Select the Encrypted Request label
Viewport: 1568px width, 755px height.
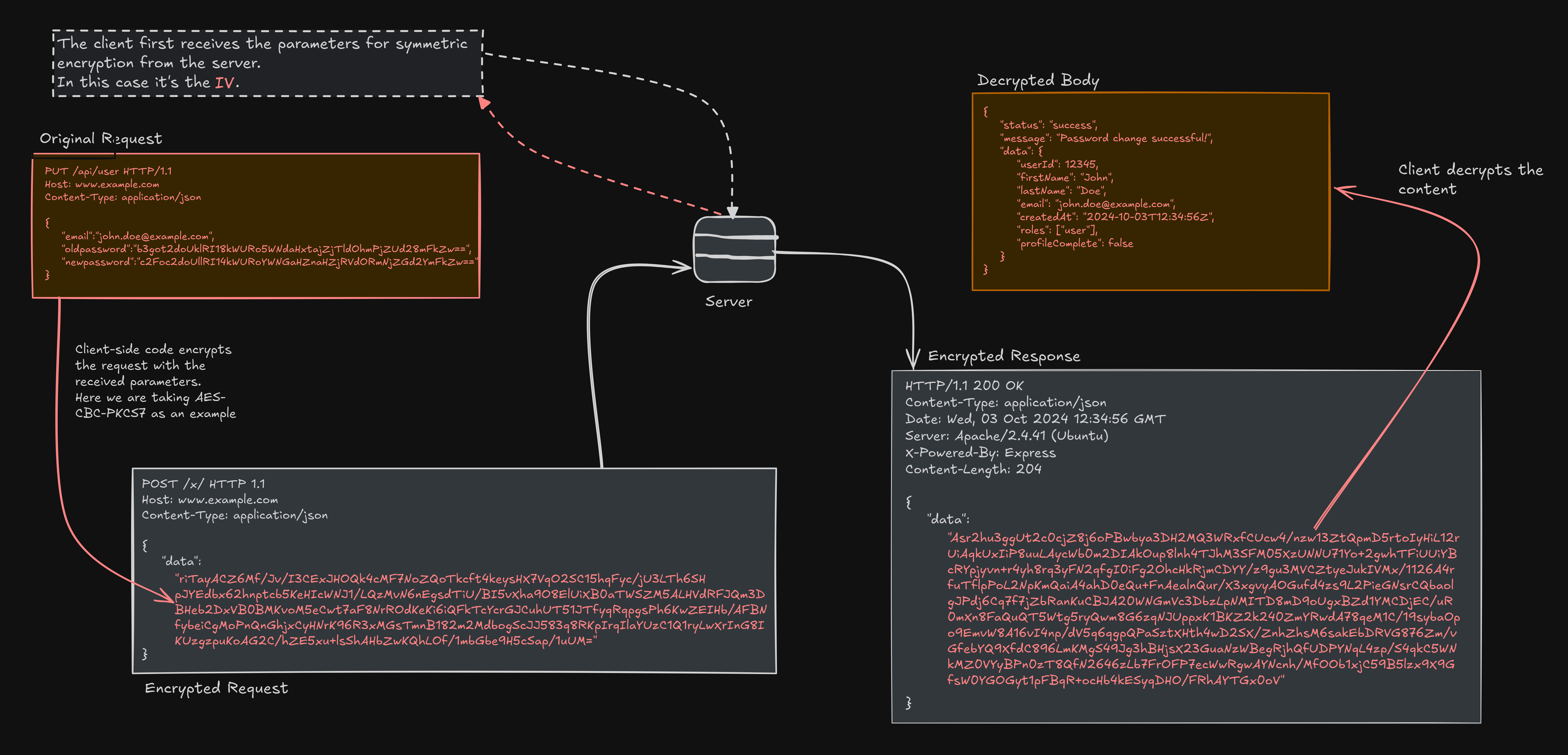point(216,688)
